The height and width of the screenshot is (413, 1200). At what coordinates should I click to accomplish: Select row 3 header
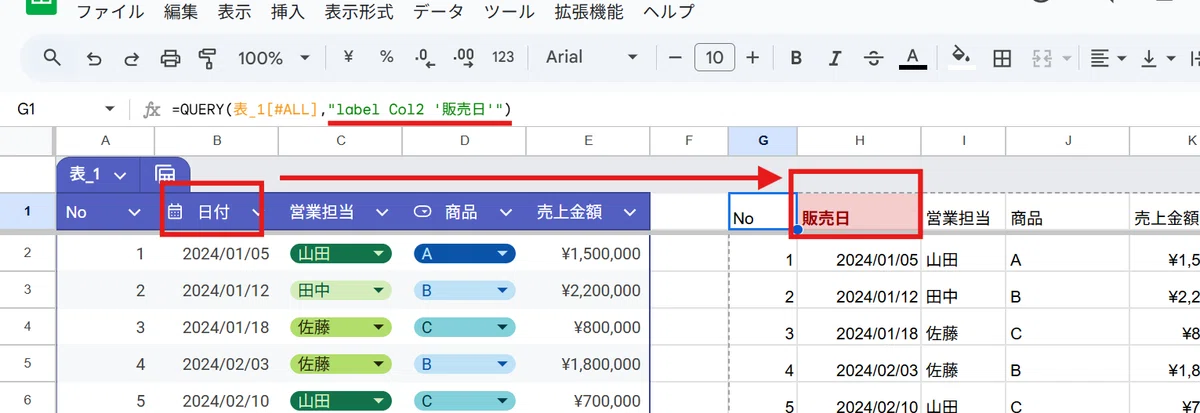(x=28, y=291)
